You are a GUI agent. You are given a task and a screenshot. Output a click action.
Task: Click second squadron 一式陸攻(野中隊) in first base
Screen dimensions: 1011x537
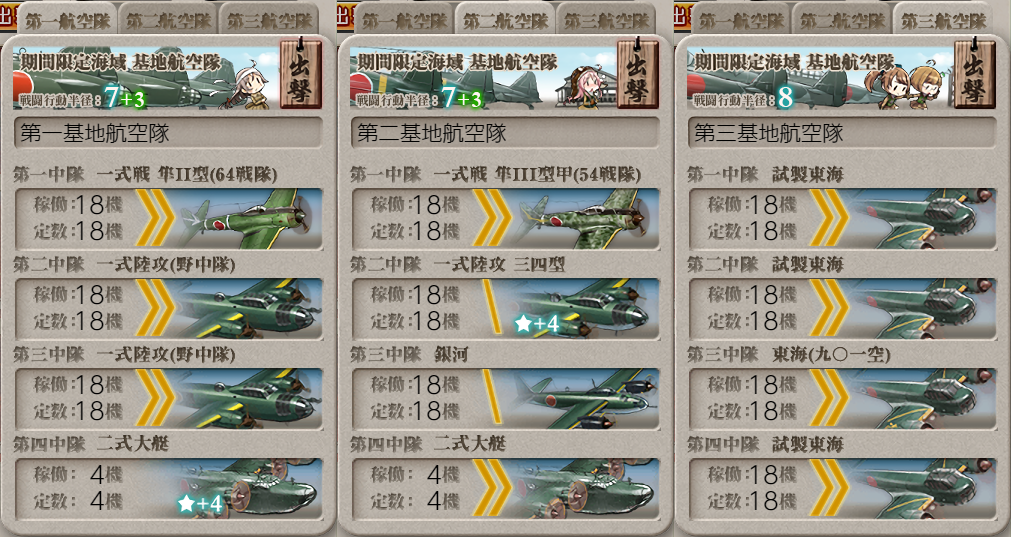point(168,309)
